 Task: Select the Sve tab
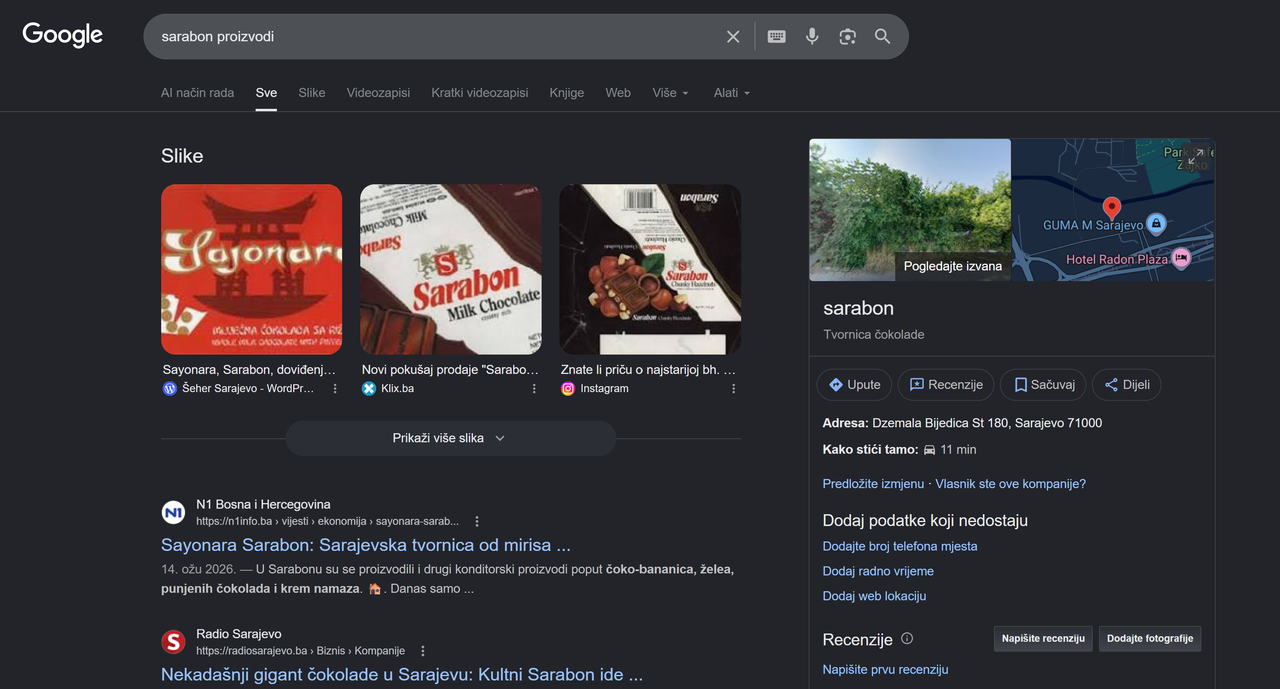(266, 92)
